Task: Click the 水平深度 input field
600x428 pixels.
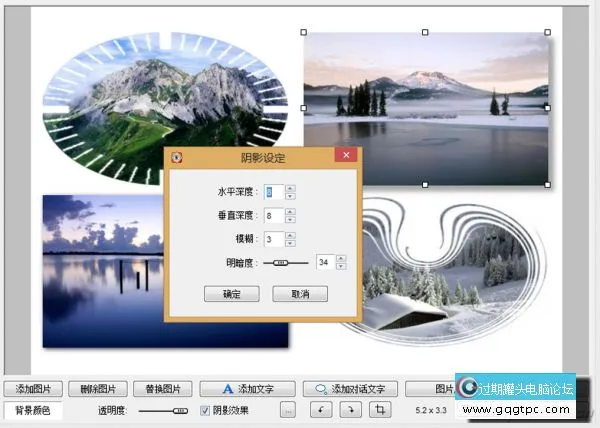Action: [x=274, y=192]
